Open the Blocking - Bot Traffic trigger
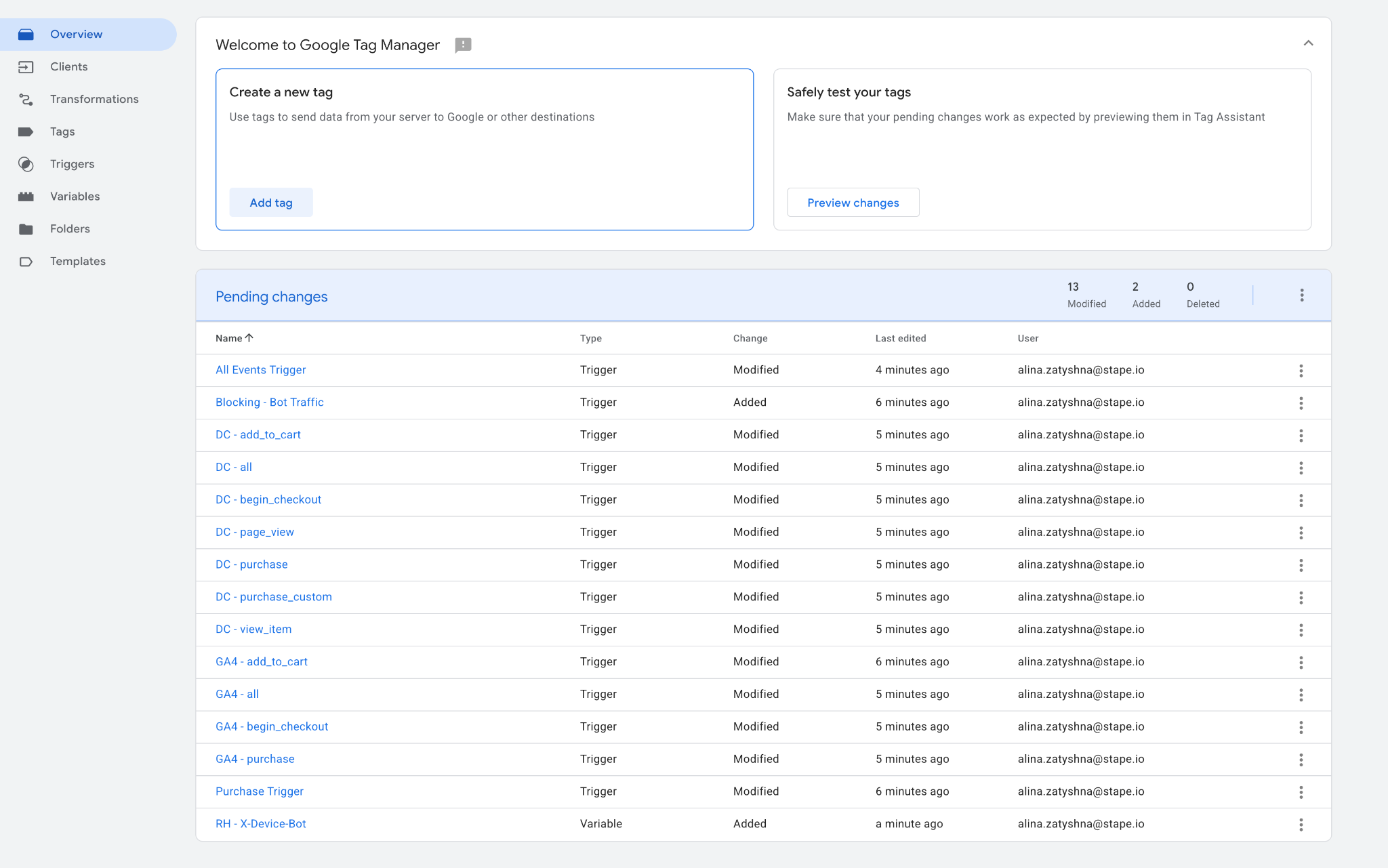1388x868 pixels. tap(270, 402)
